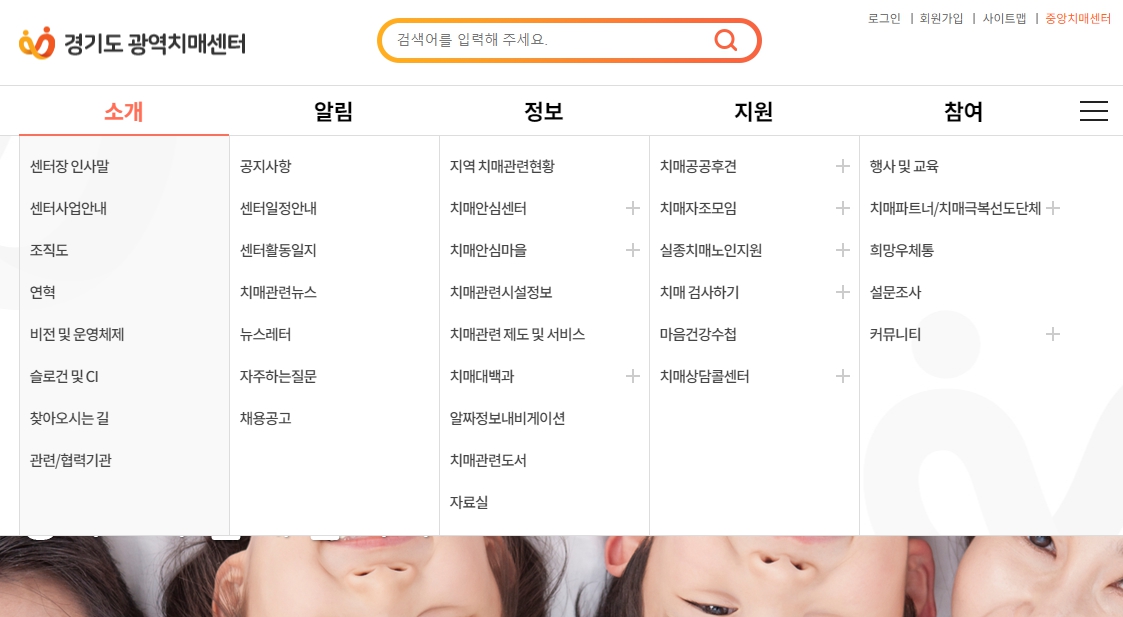The height and width of the screenshot is (617, 1123).
Task: Click the 회원가입 link
Action: coord(941,18)
